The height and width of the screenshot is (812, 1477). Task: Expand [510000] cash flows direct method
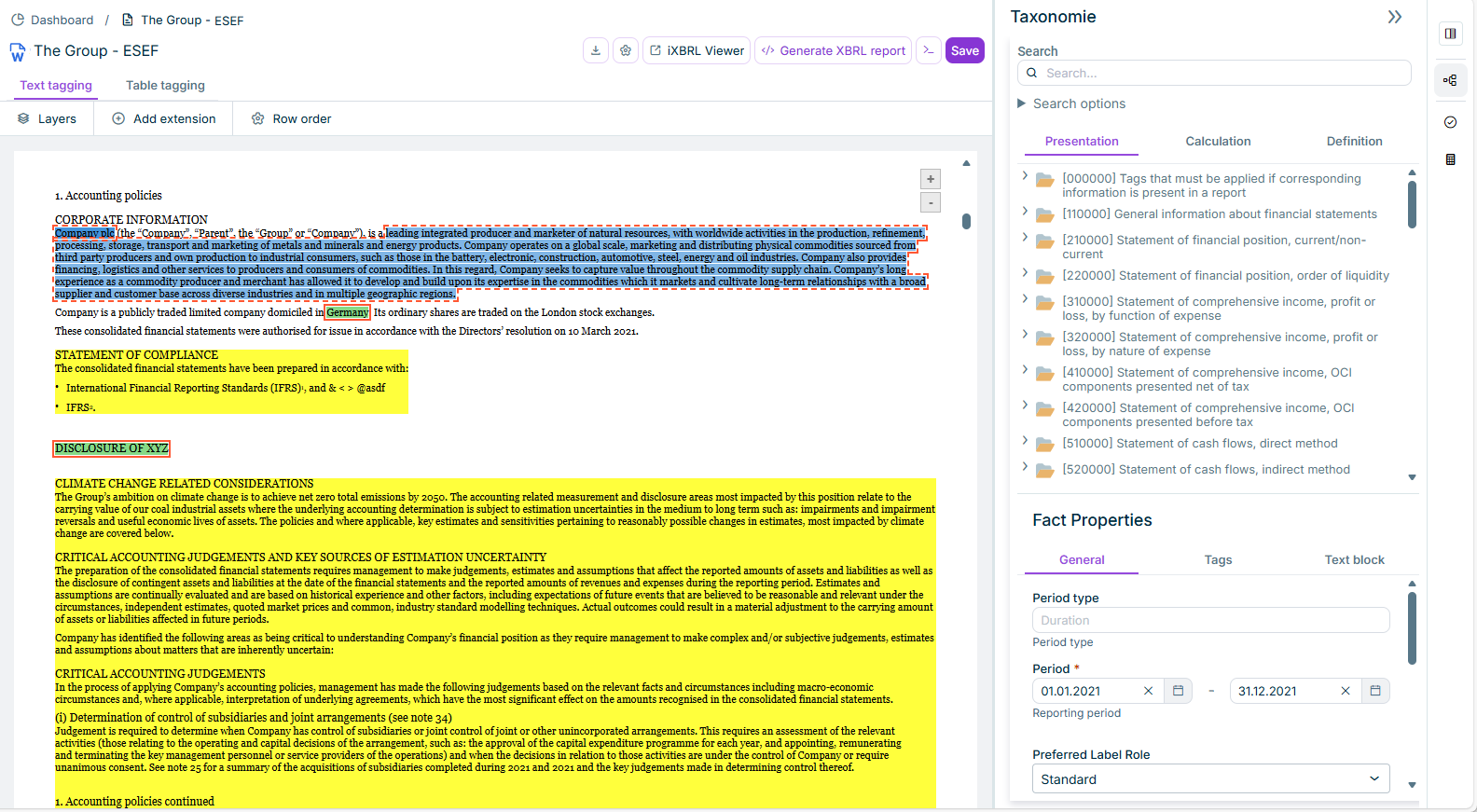click(1025, 440)
